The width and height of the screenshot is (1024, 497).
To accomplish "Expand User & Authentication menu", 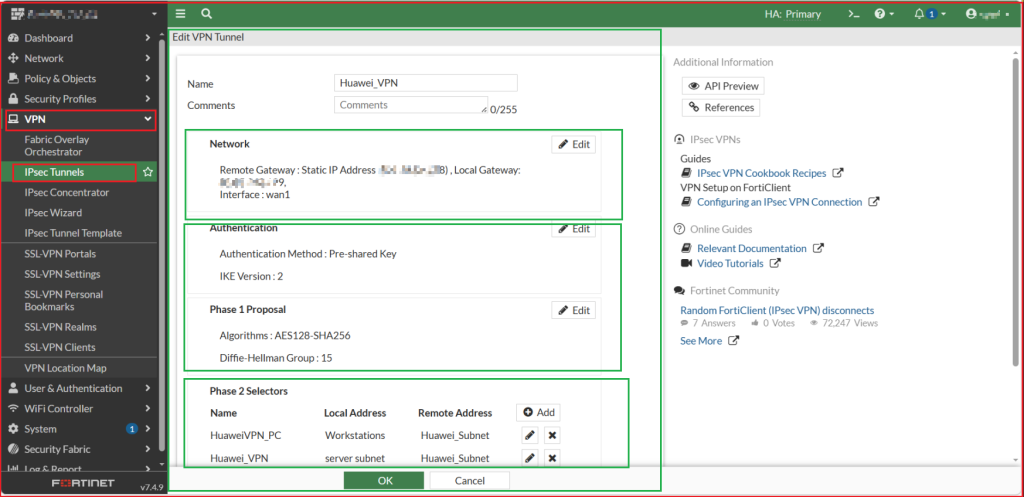I will (78, 389).
